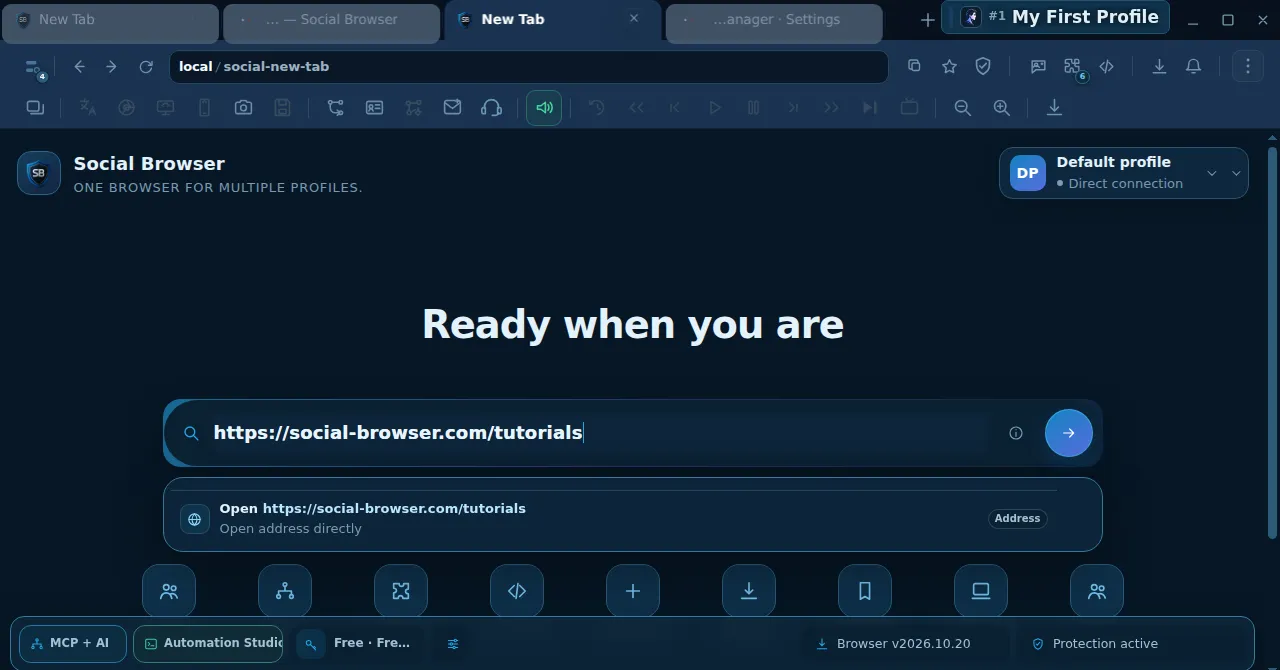Open the tab list icon with badge 4
1280x670 pixels.
tap(35, 68)
